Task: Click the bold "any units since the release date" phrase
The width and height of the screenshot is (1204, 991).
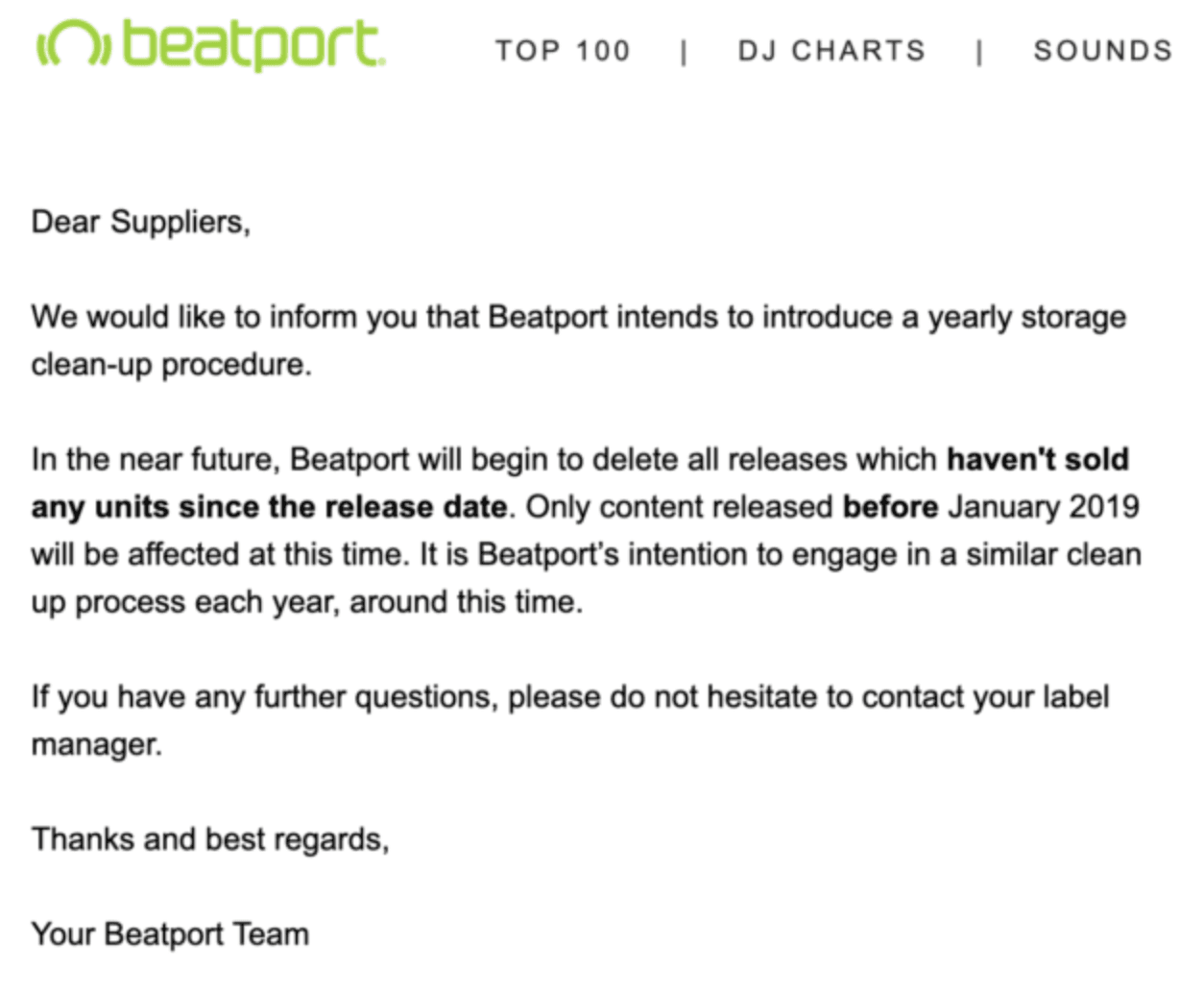Action: point(269,506)
